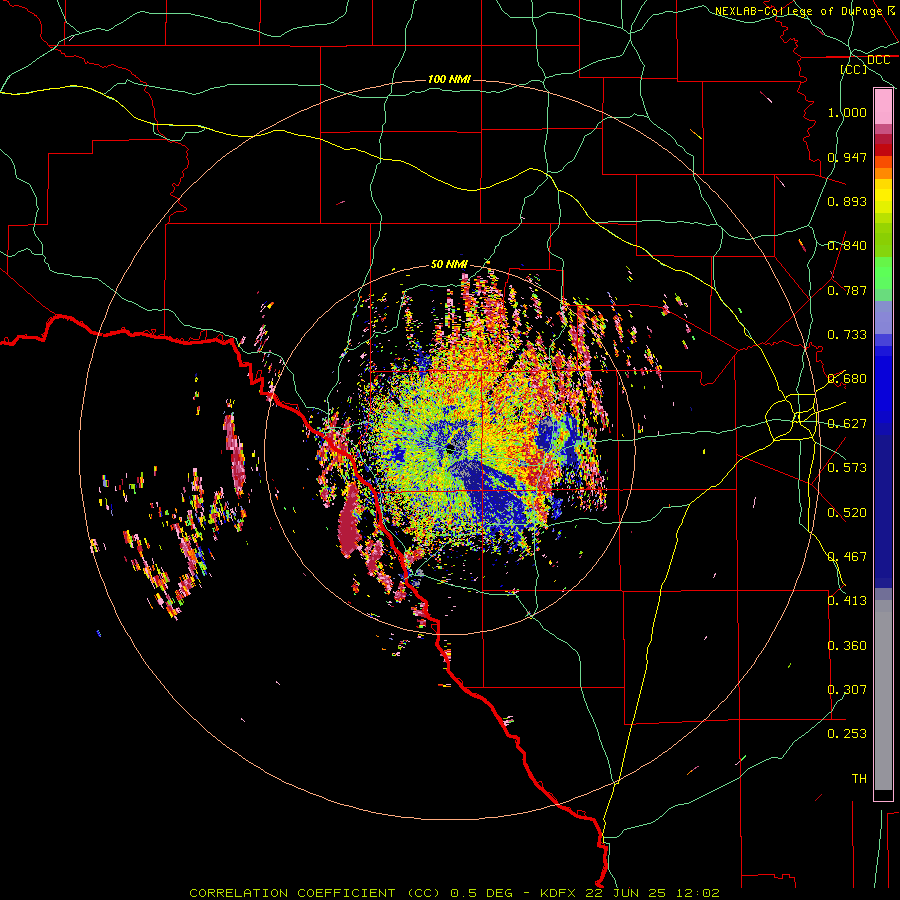Click the Correlation Coefficient KDFX caption at bottom
900x900 pixels.
pos(454,893)
